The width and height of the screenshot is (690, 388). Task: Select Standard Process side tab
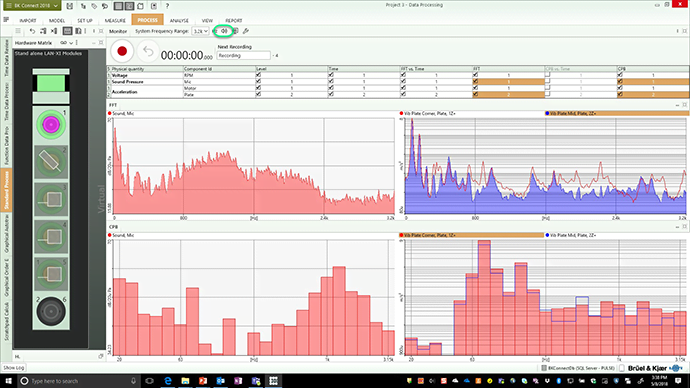(6, 190)
